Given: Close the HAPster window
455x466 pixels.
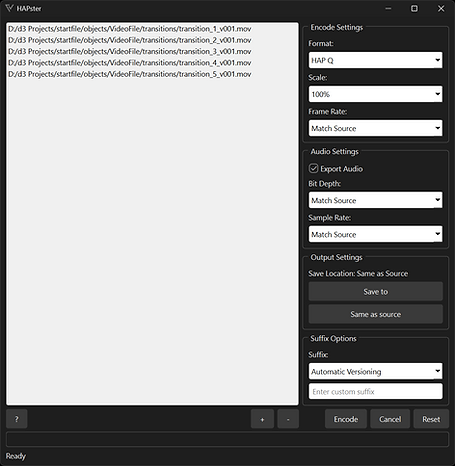Looking at the screenshot, I should 441,8.
